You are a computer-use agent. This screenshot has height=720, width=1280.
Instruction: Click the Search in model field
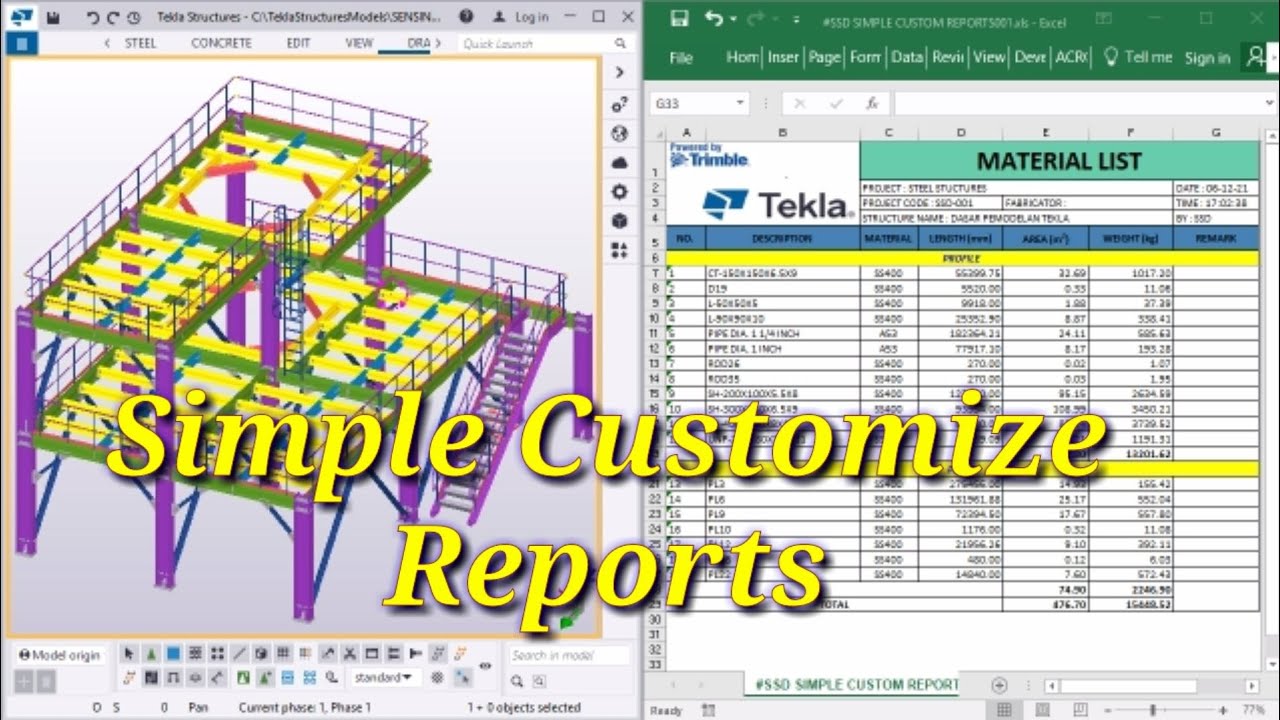[x=569, y=656]
